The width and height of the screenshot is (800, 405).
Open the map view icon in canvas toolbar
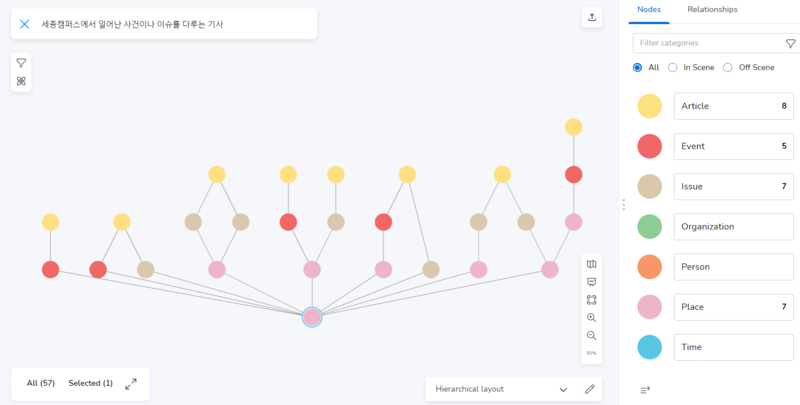[592, 264]
